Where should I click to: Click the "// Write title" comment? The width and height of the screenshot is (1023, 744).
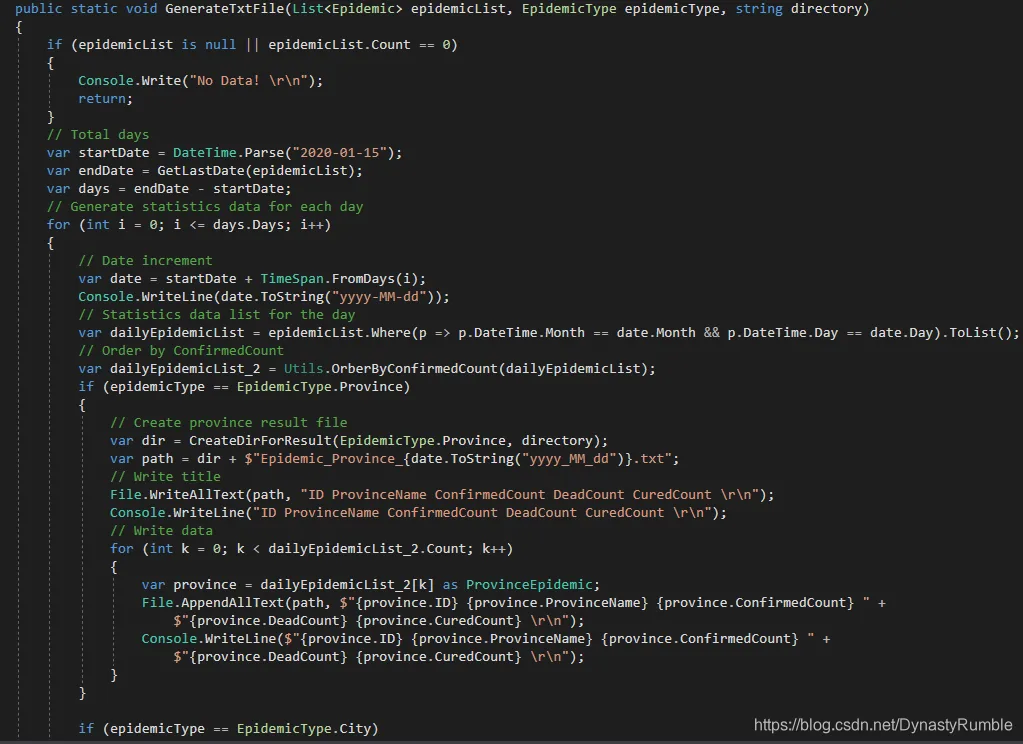point(165,476)
